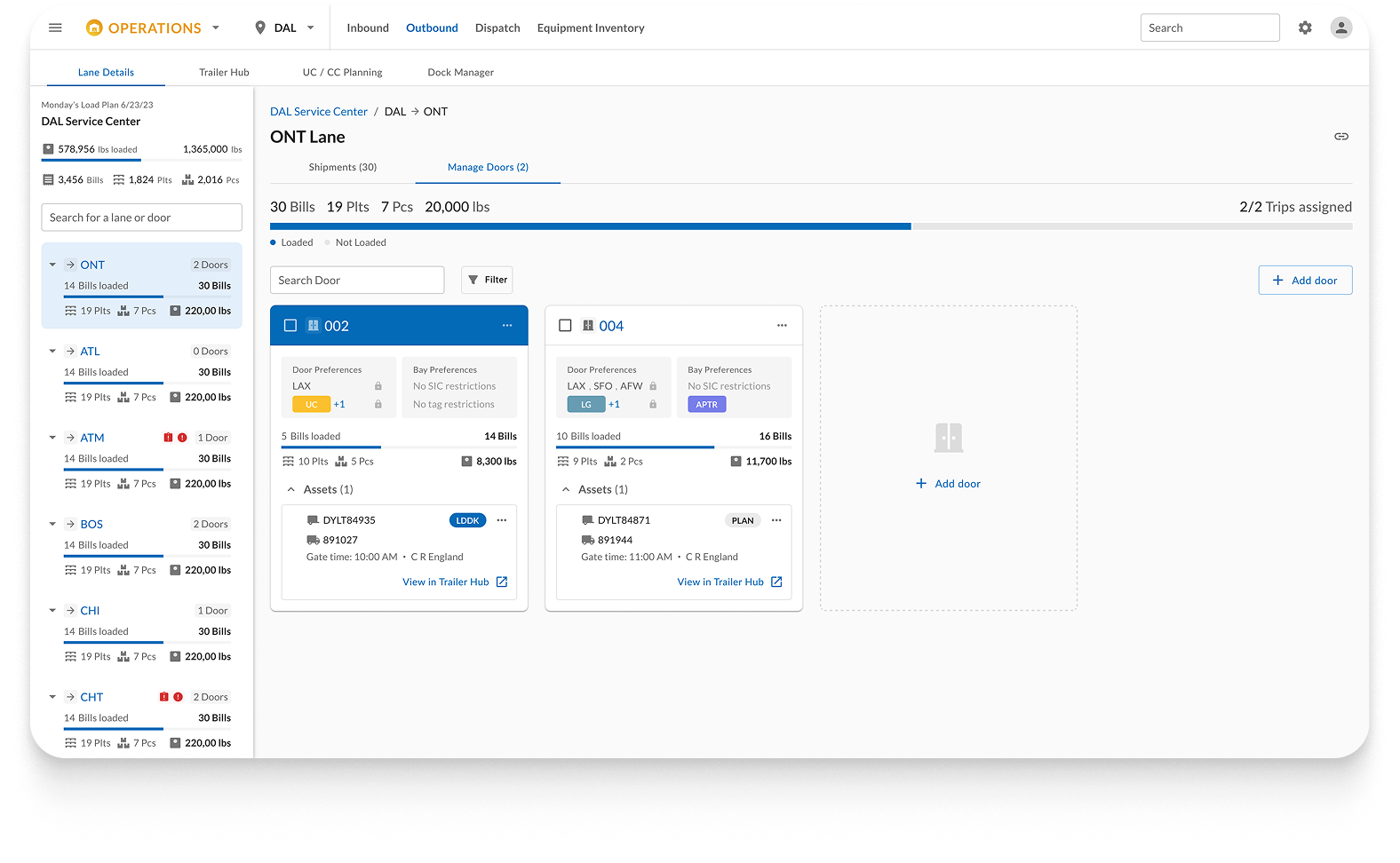Image resolution: width=1400 pixels, height=863 pixels.
Task: Click the truck icon beside 891944
Action: coord(587,540)
